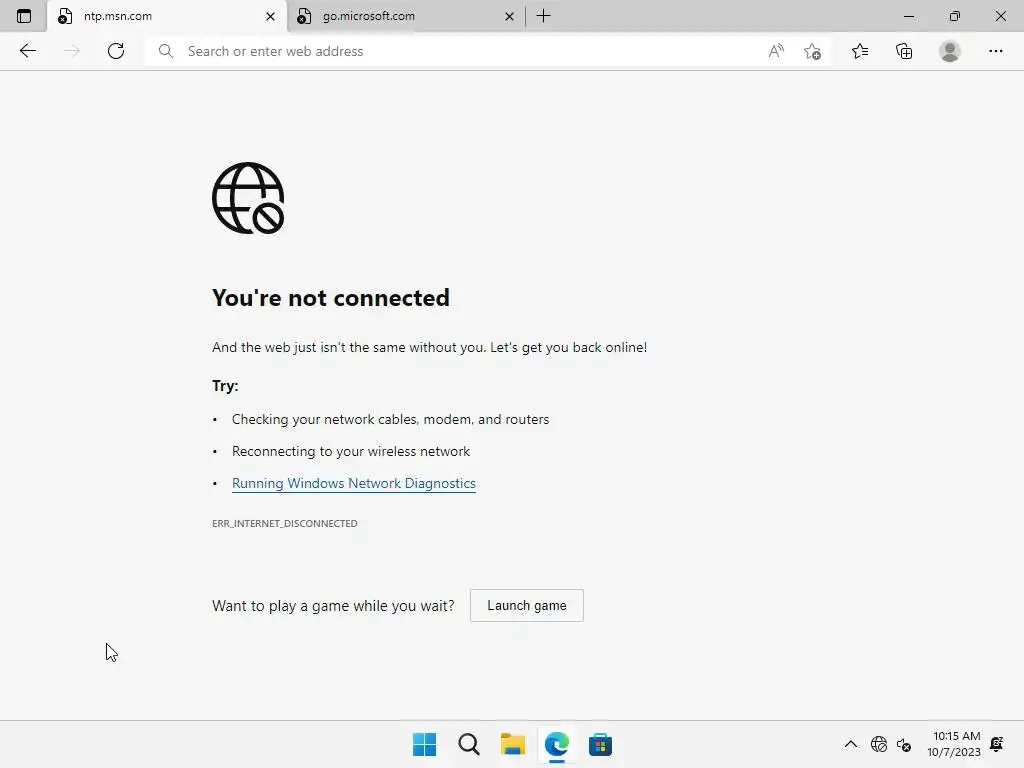Image resolution: width=1024 pixels, height=768 pixels.
Task: Open Settings and more ellipsis menu
Action: [x=995, y=51]
